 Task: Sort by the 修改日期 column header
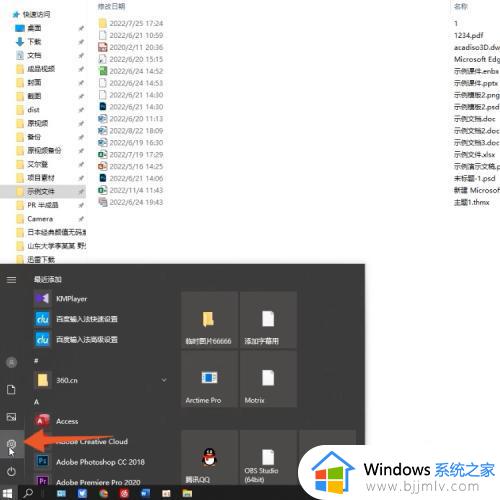tap(111, 6)
